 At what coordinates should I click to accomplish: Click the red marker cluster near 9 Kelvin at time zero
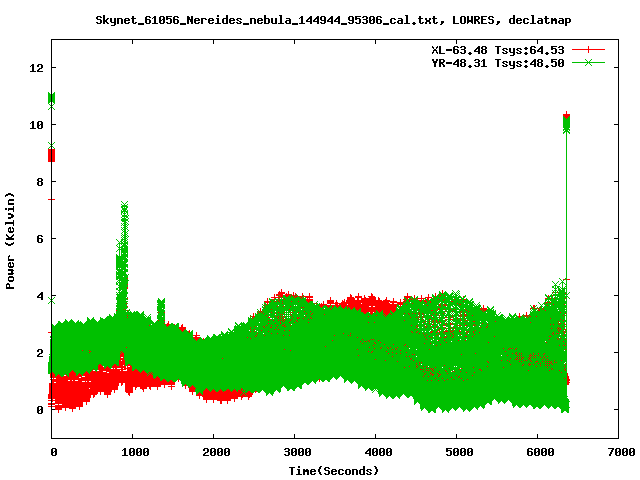(52, 155)
